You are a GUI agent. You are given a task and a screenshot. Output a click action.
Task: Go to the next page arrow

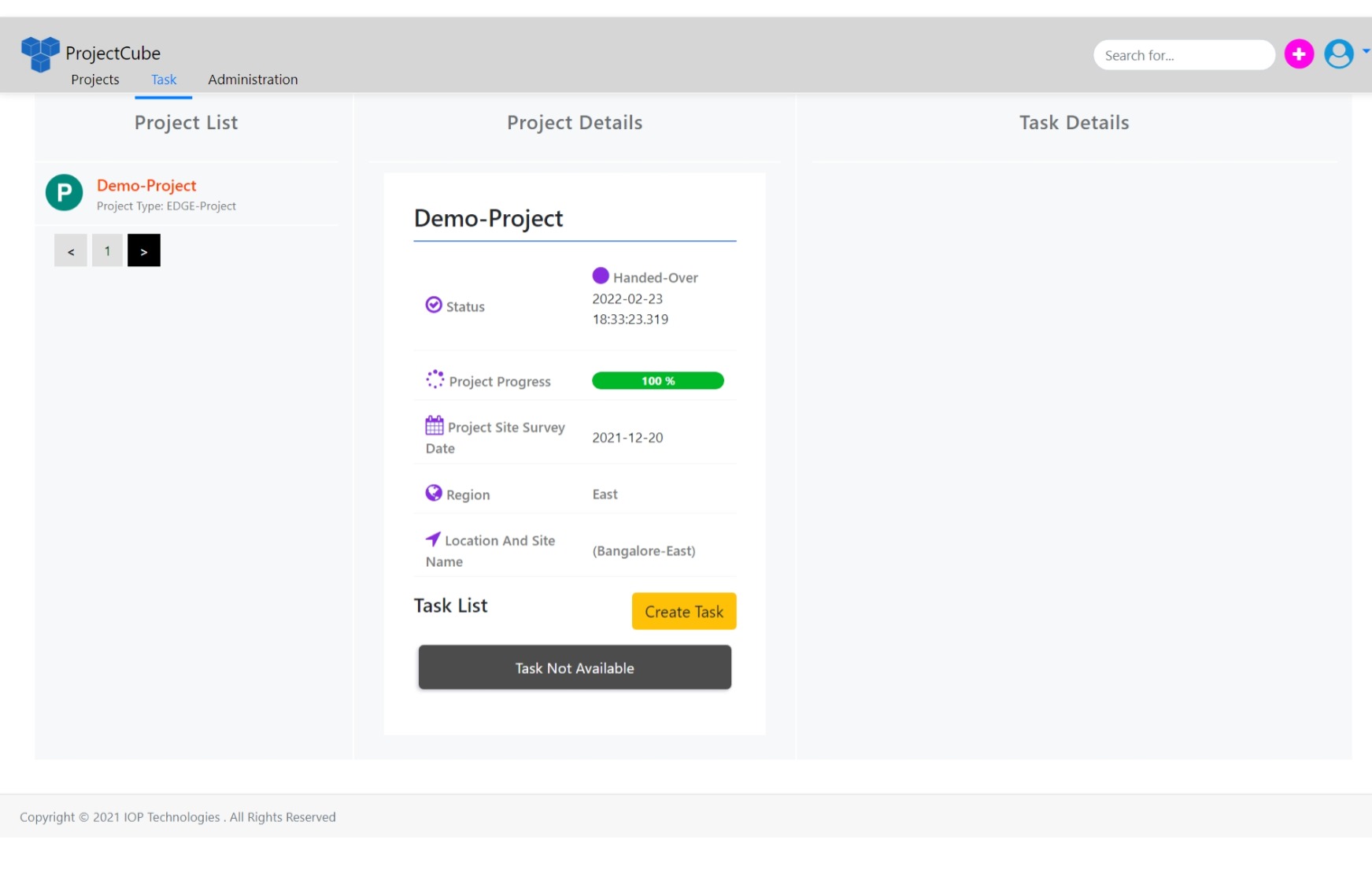(144, 251)
